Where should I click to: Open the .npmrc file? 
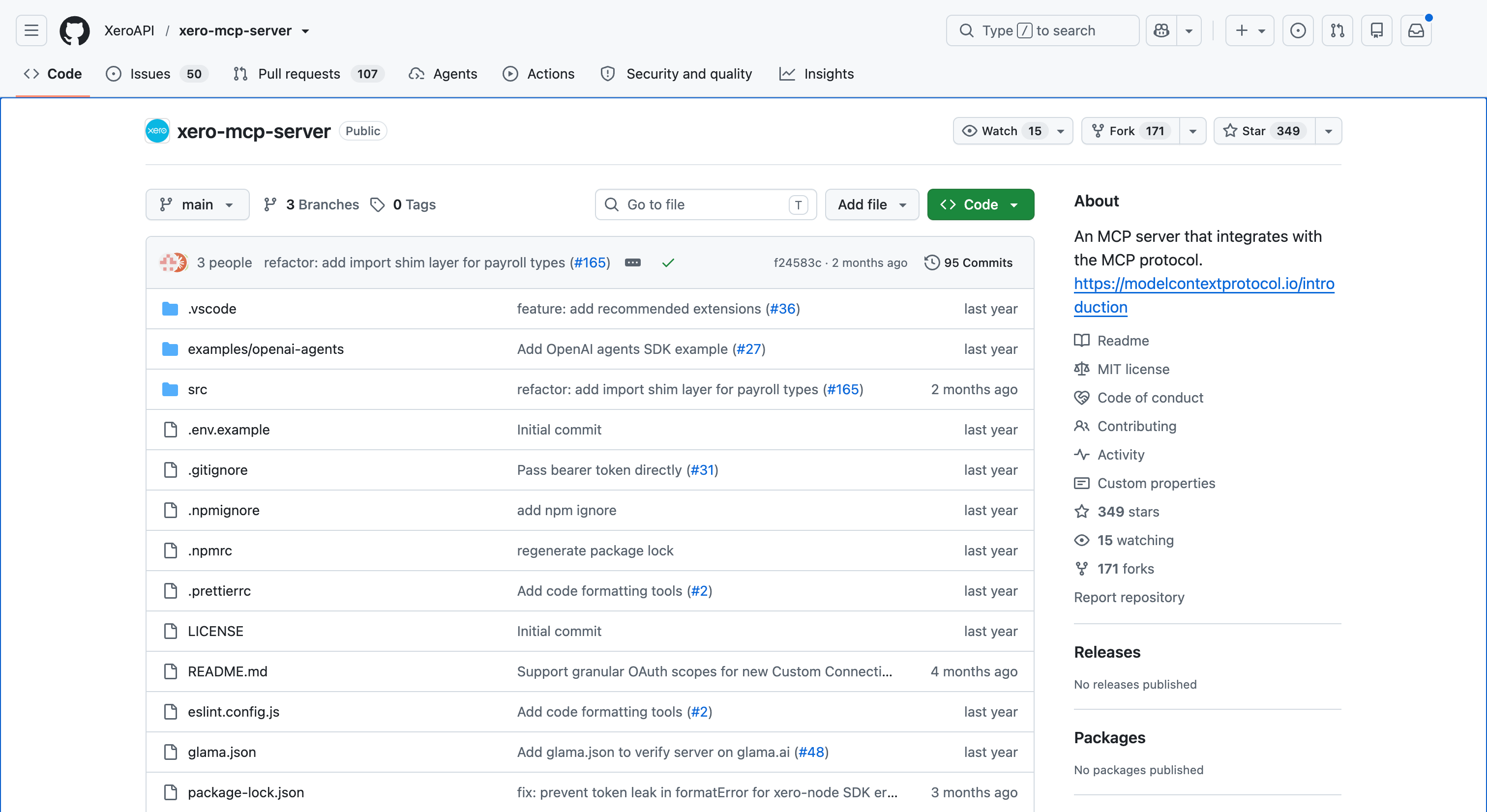click(x=209, y=551)
